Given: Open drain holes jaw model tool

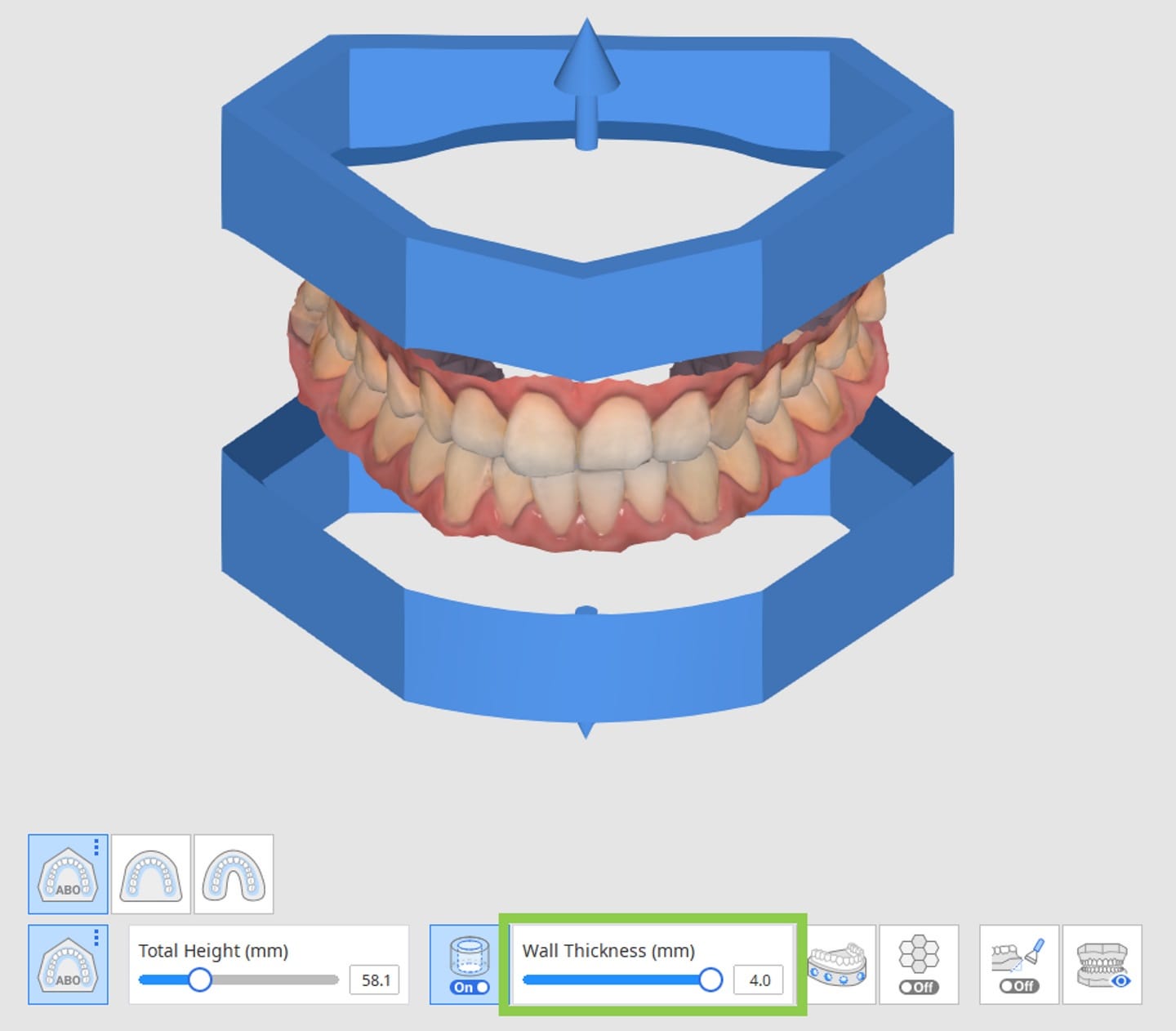Looking at the screenshot, I should [836, 965].
